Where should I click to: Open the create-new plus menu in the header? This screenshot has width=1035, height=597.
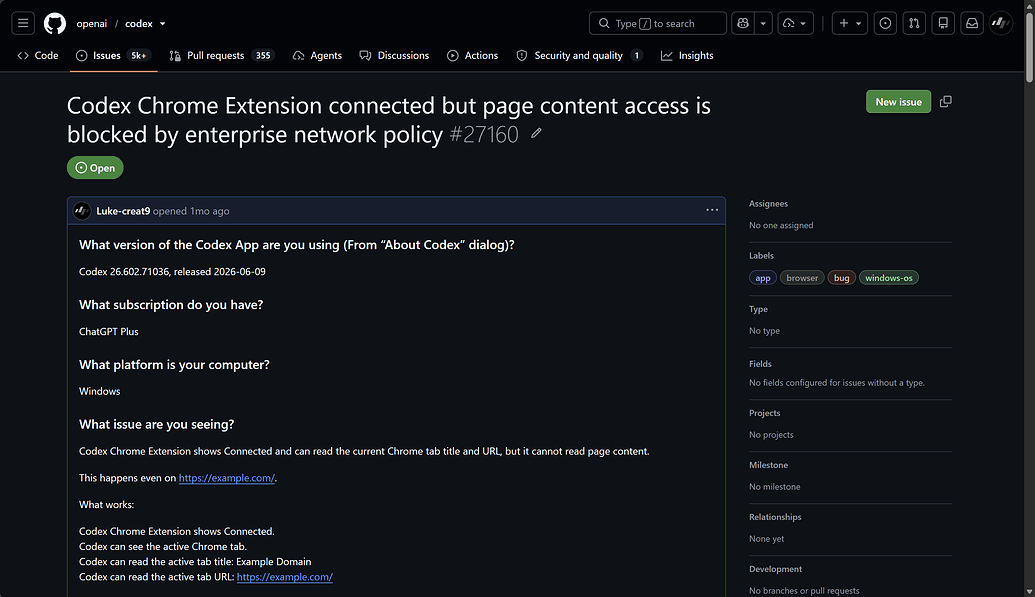tap(850, 23)
